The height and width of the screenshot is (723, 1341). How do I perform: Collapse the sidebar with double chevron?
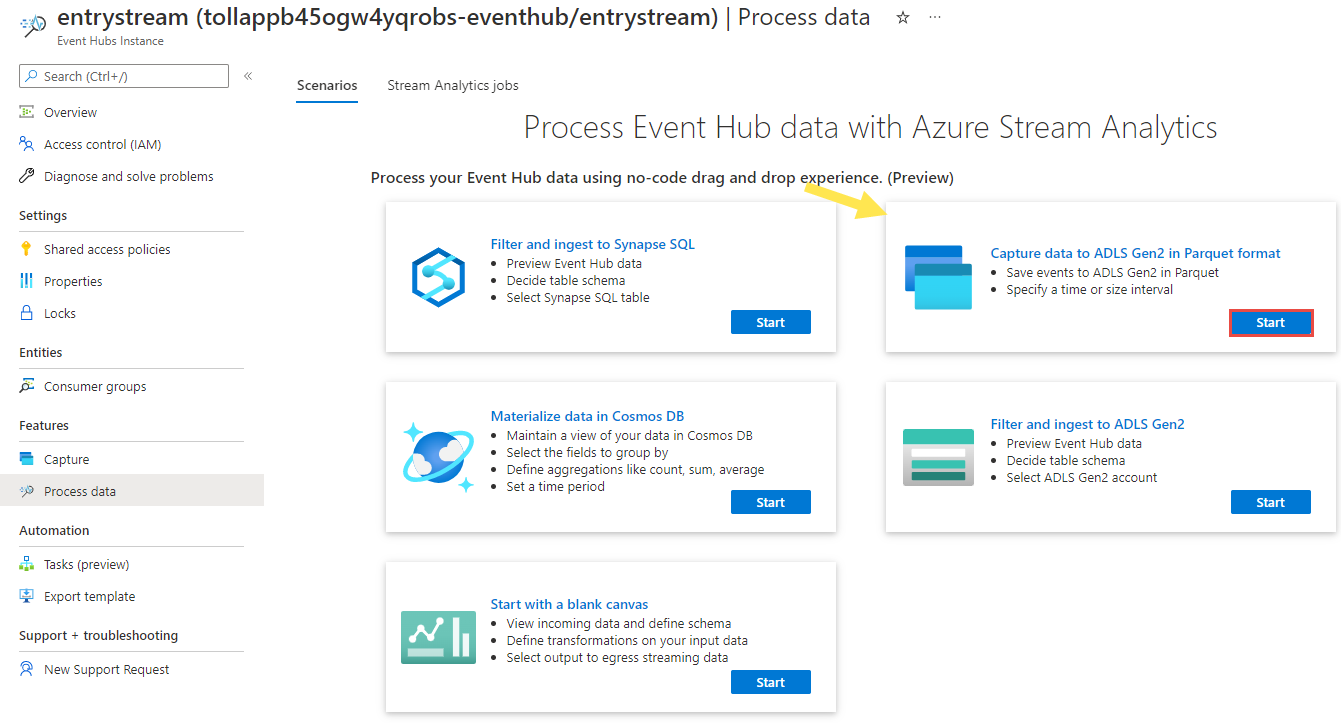(x=248, y=76)
